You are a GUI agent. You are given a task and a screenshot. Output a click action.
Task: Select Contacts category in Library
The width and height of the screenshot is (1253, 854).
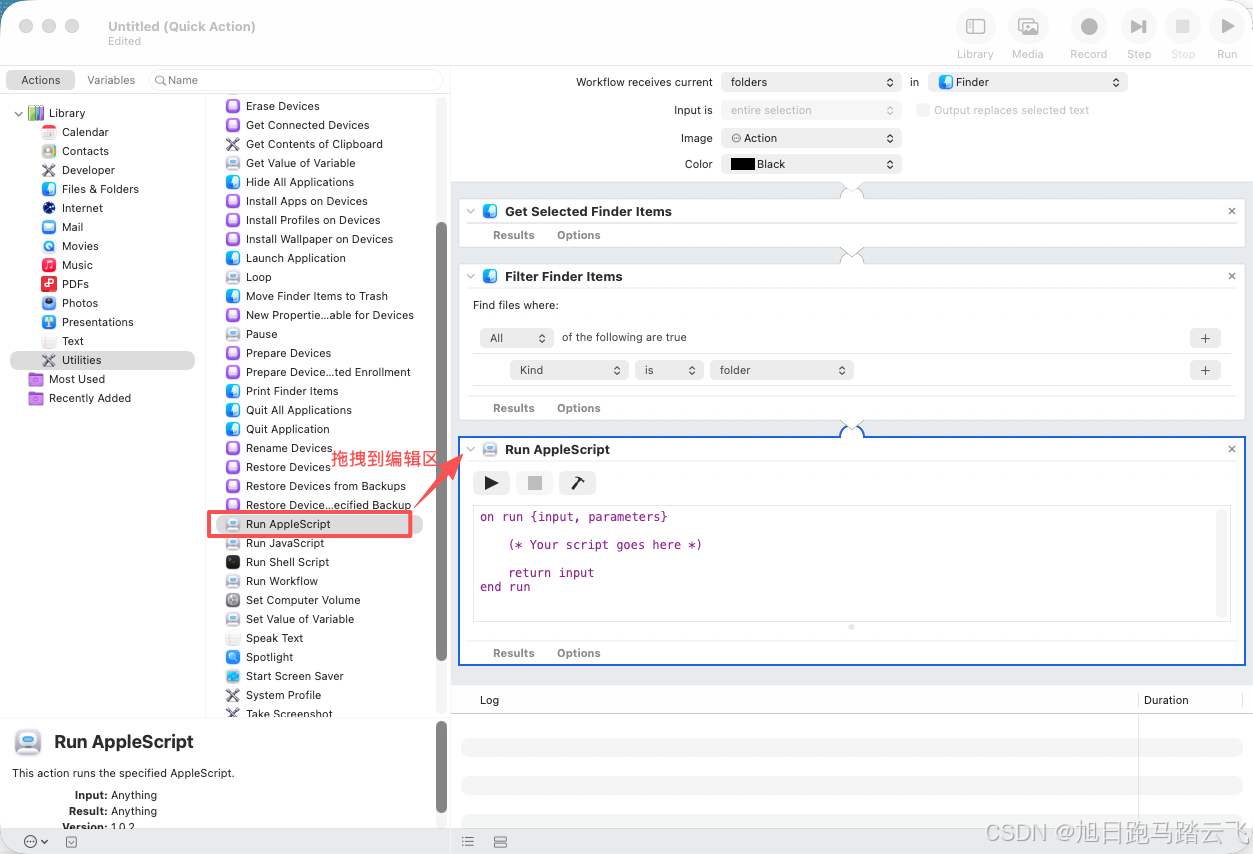pos(85,151)
